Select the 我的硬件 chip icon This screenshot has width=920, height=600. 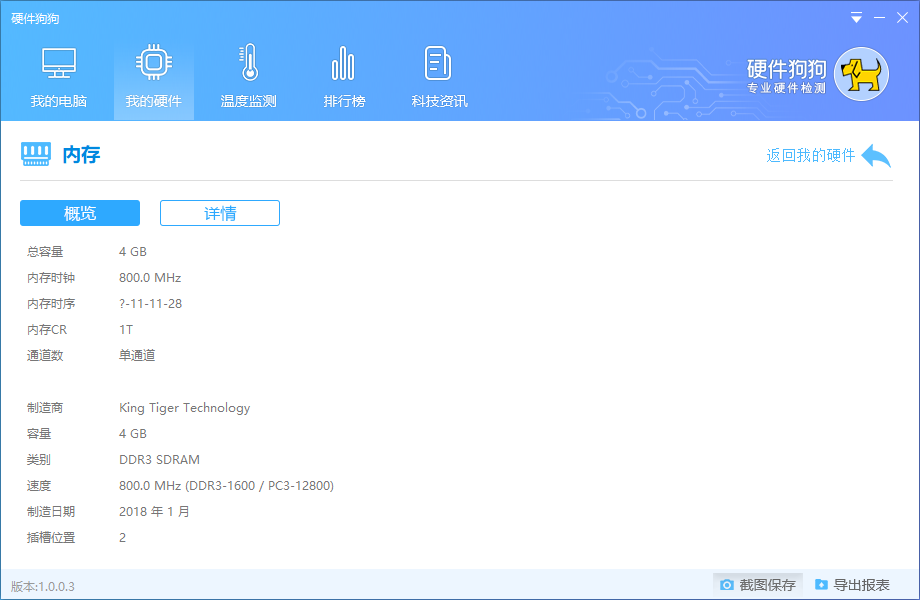(154, 62)
